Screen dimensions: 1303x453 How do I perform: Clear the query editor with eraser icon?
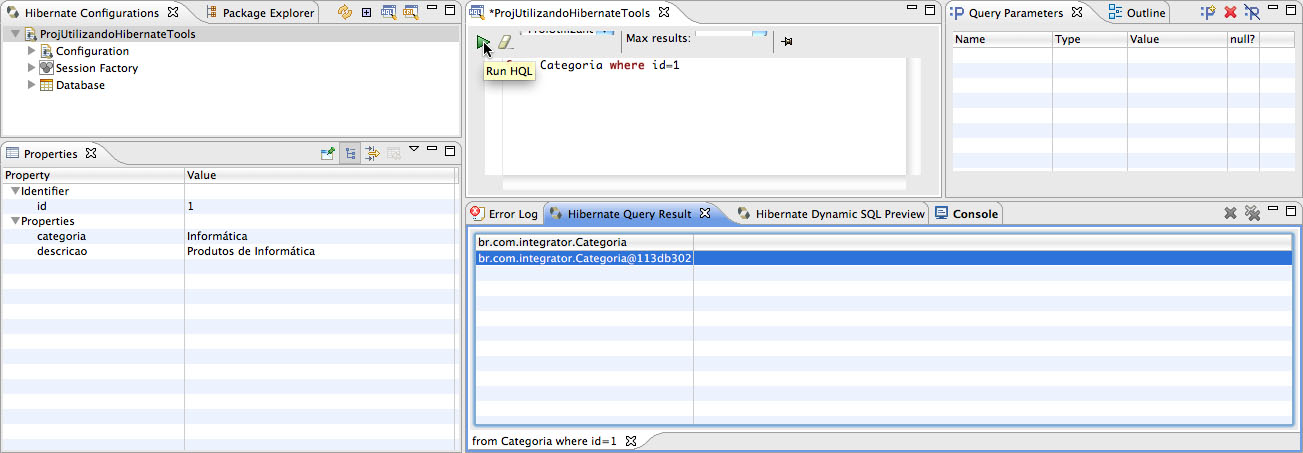click(x=505, y=42)
